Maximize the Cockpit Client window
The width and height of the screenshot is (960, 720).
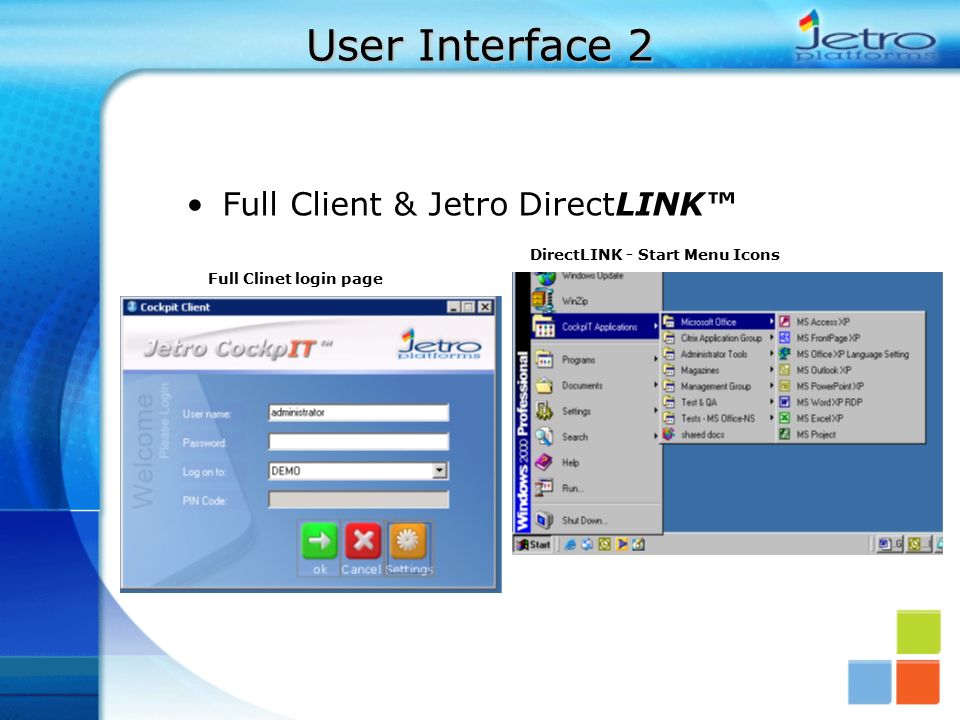[x=468, y=307]
